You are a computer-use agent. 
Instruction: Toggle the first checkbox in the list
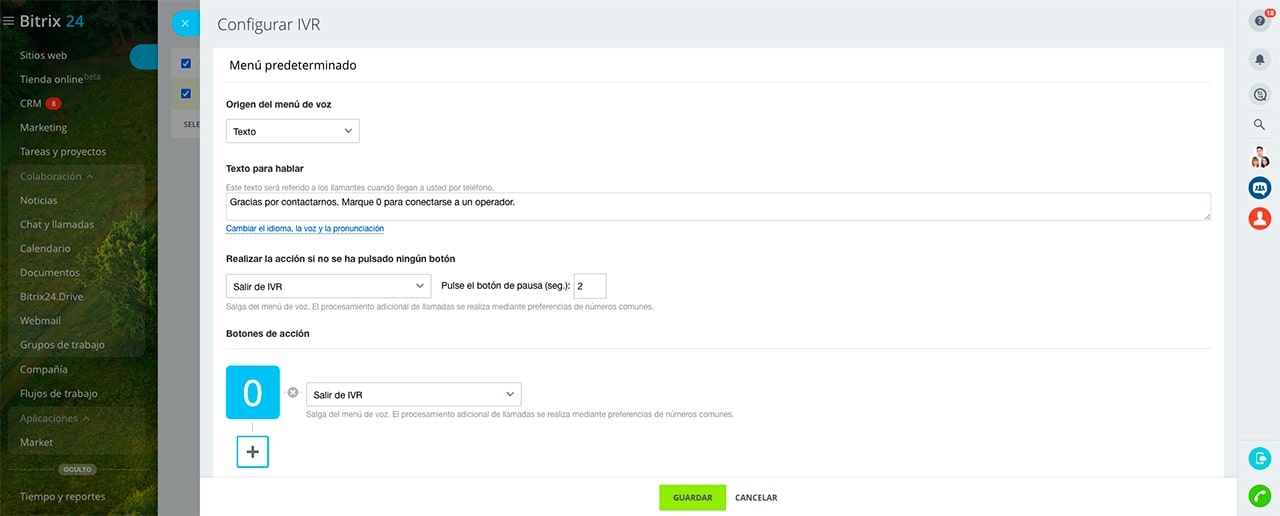coord(186,64)
